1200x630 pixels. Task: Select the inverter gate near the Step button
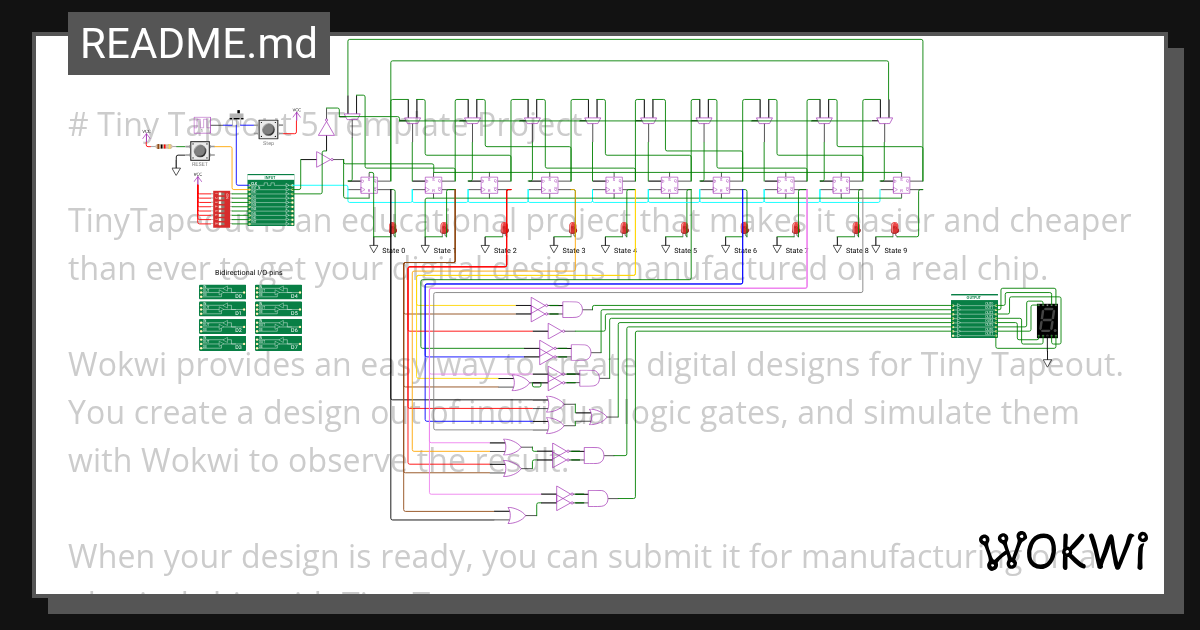coord(324,158)
